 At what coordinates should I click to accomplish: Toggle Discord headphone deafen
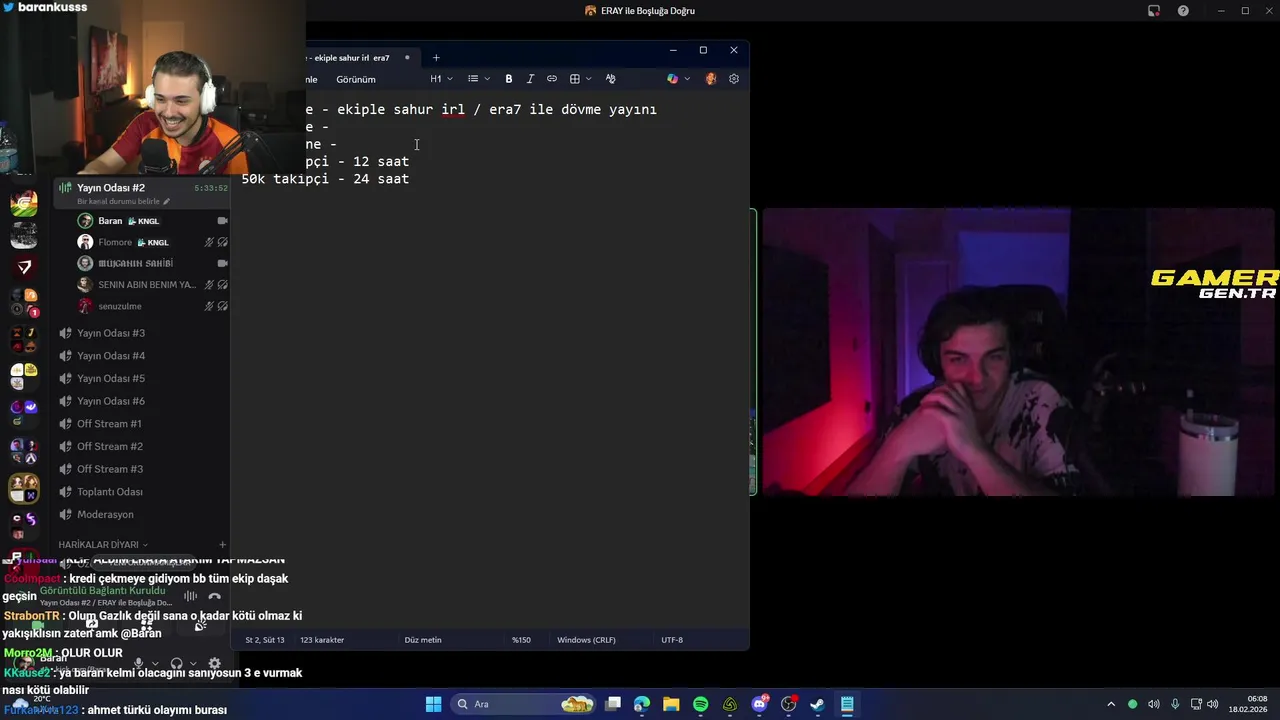tap(177, 663)
